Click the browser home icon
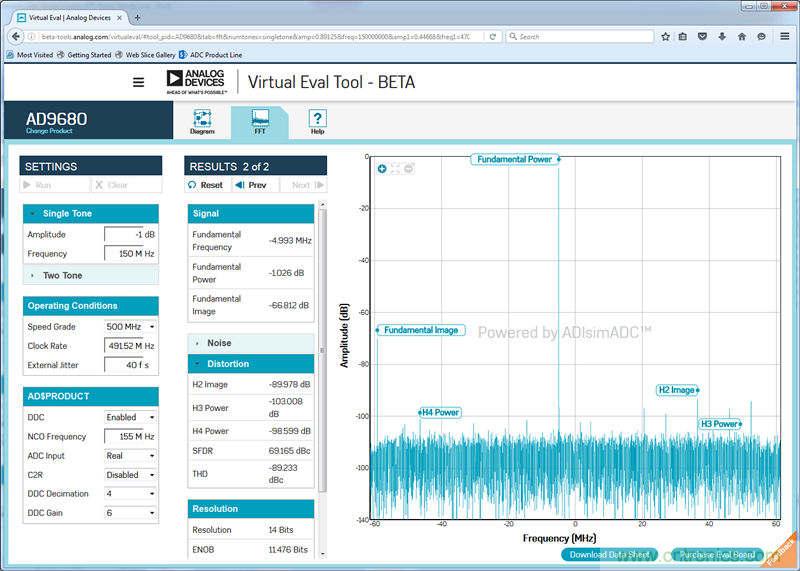 [x=741, y=36]
